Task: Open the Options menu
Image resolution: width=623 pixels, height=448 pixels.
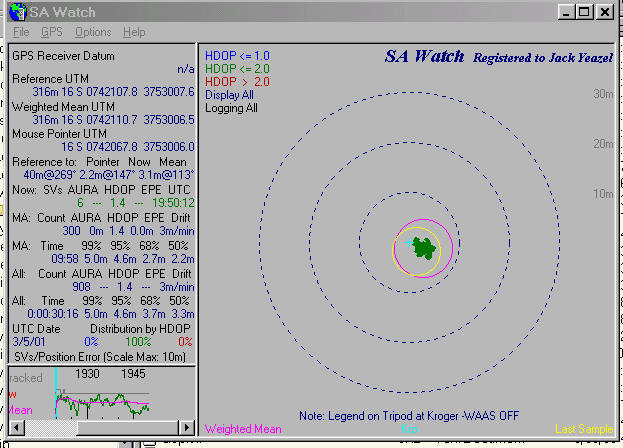Action: coord(93,32)
